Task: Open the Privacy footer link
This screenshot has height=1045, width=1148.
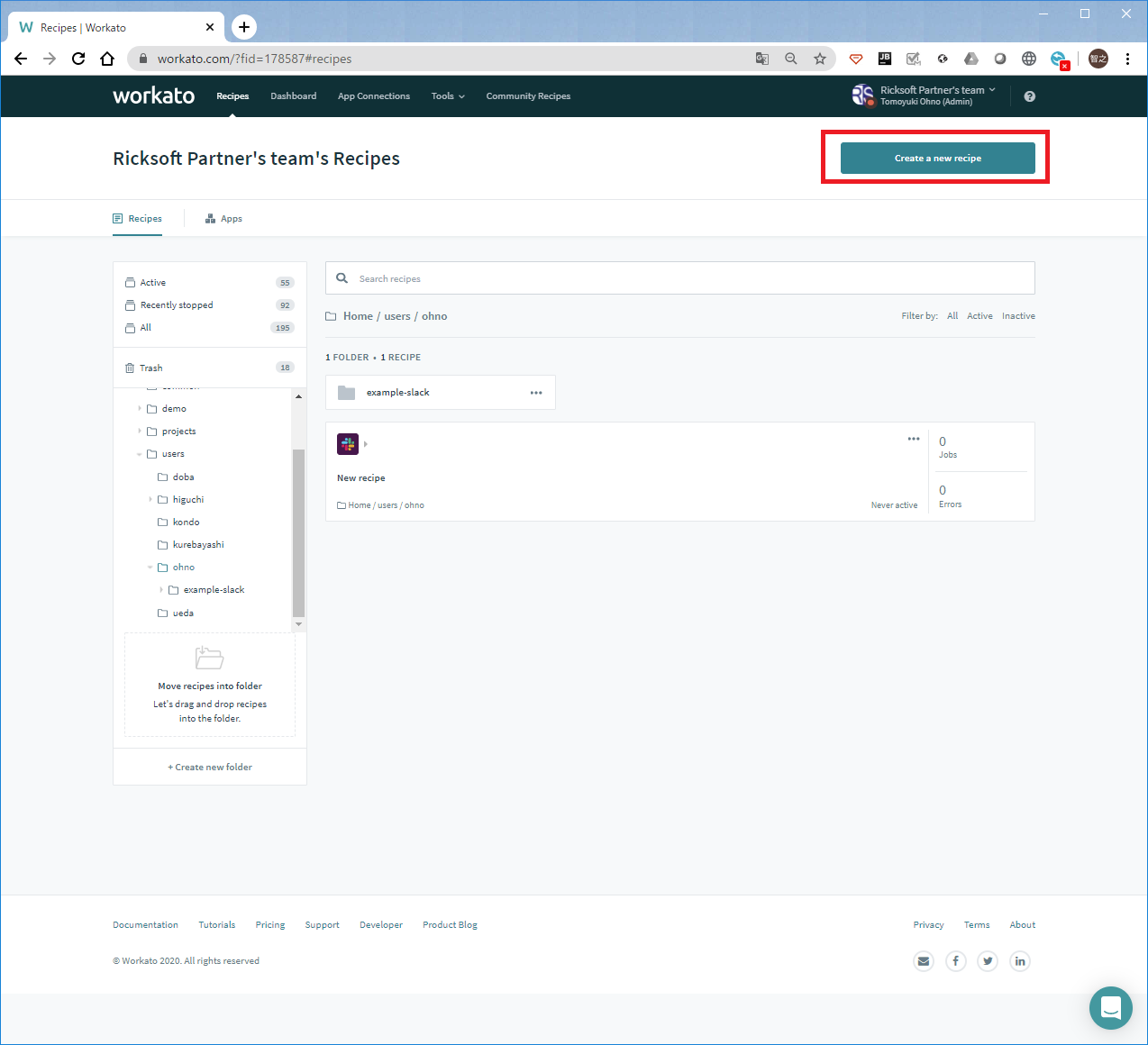Action: [x=928, y=925]
